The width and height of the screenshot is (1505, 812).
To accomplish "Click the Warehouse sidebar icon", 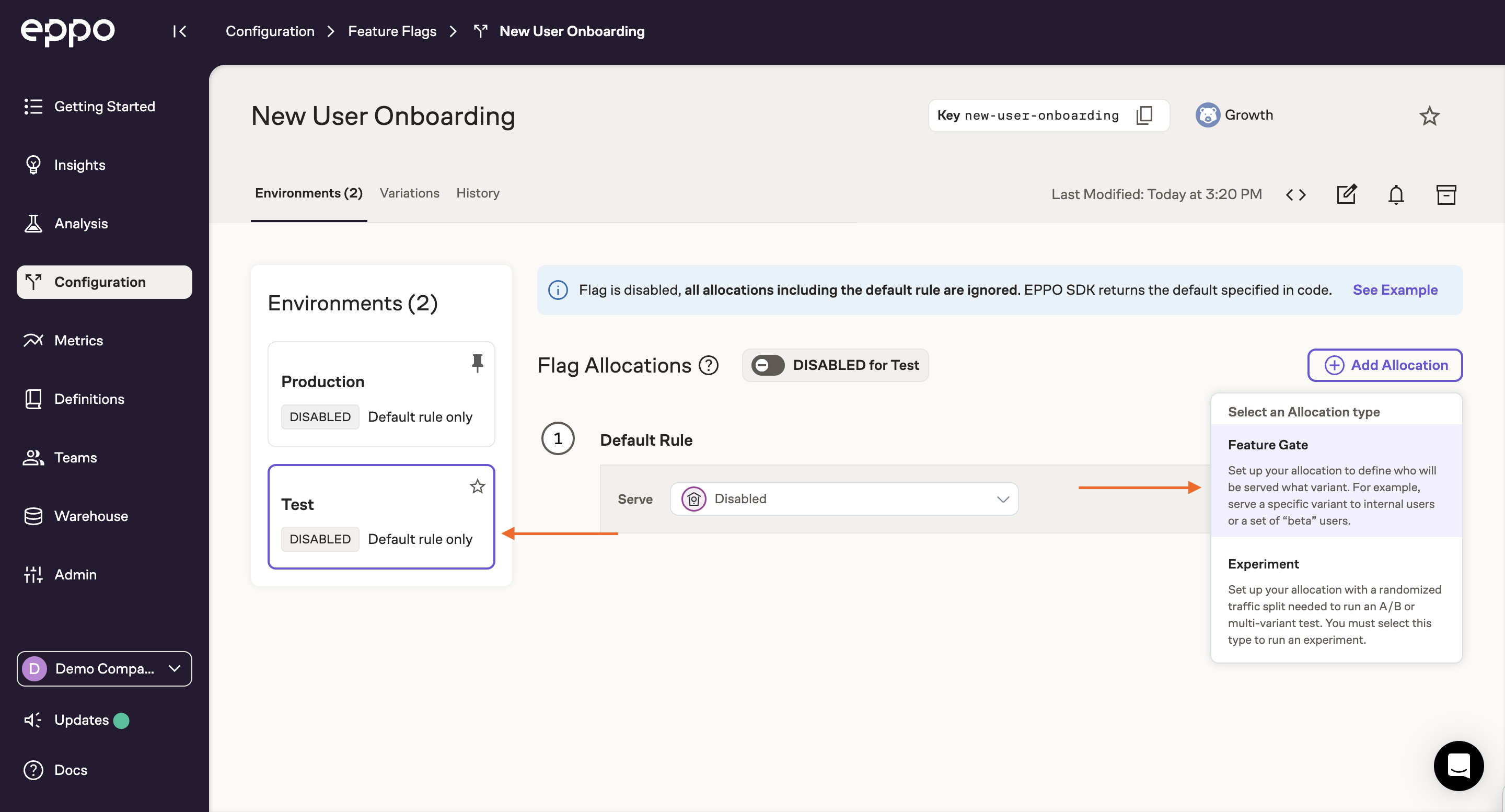I will 33,516.
